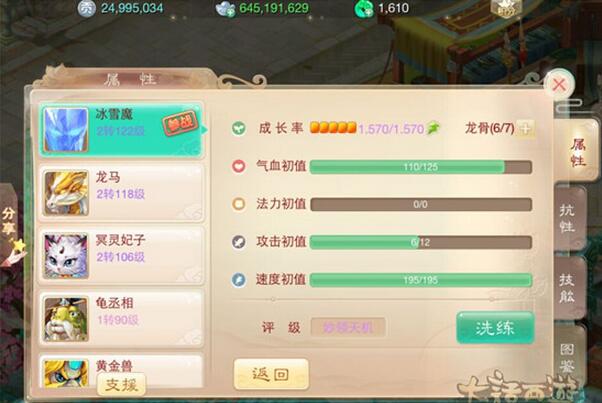Open the 图鉴 side tab
Viewport: 602px width, 403px height.
[x=569, y=357]
